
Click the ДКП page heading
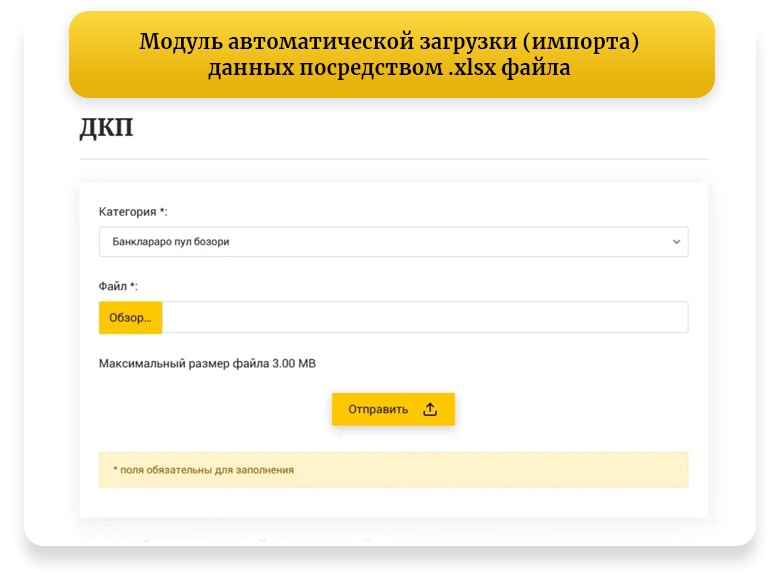point(106,129)
